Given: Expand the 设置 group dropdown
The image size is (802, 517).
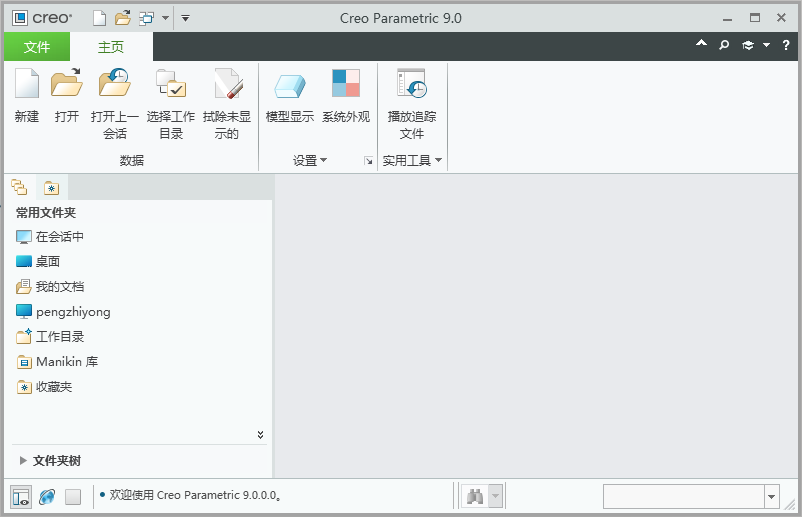Looking at the screenshot, I should click(309, 161).
